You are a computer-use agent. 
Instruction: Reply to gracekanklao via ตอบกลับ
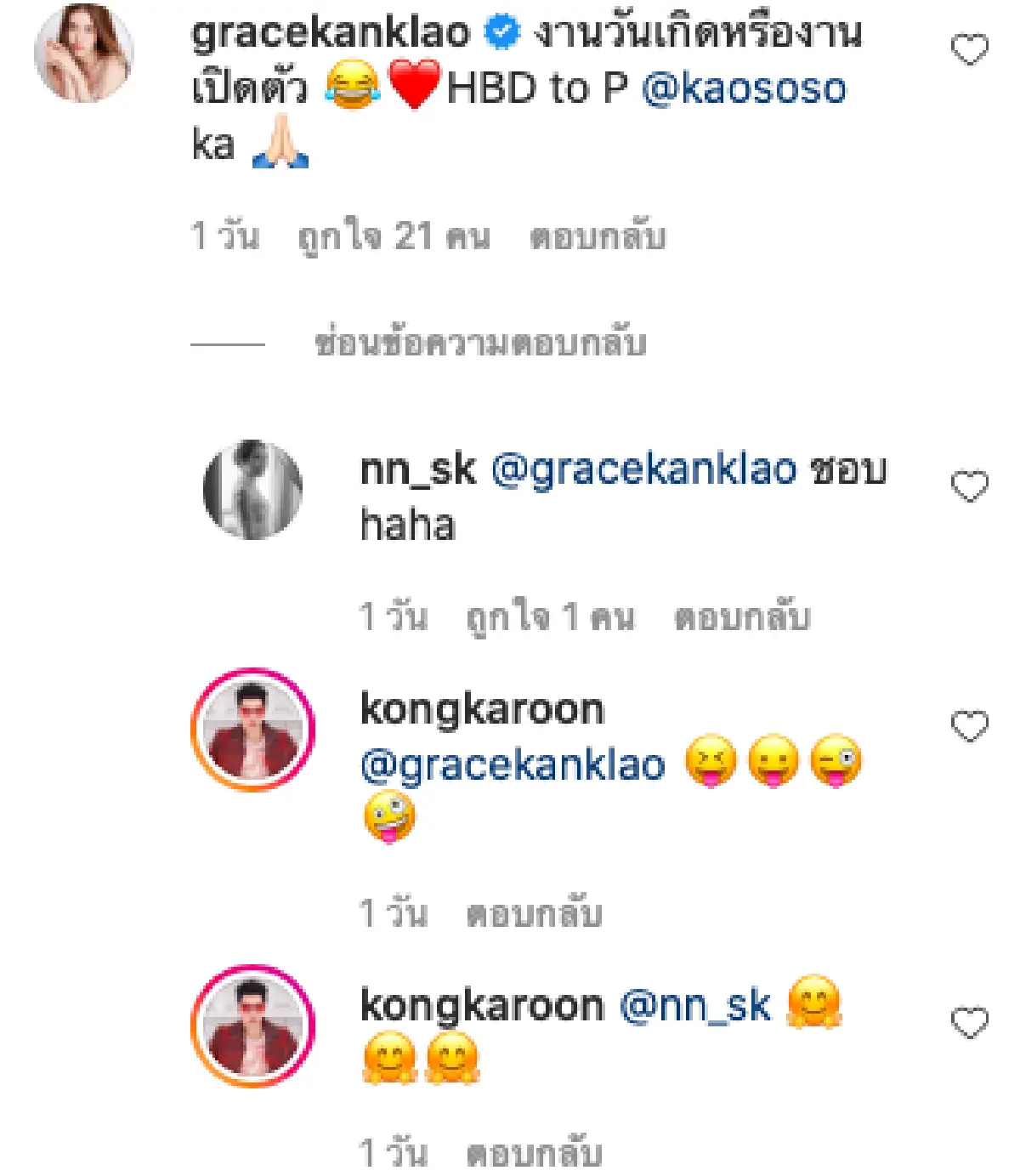coord(602,238)
